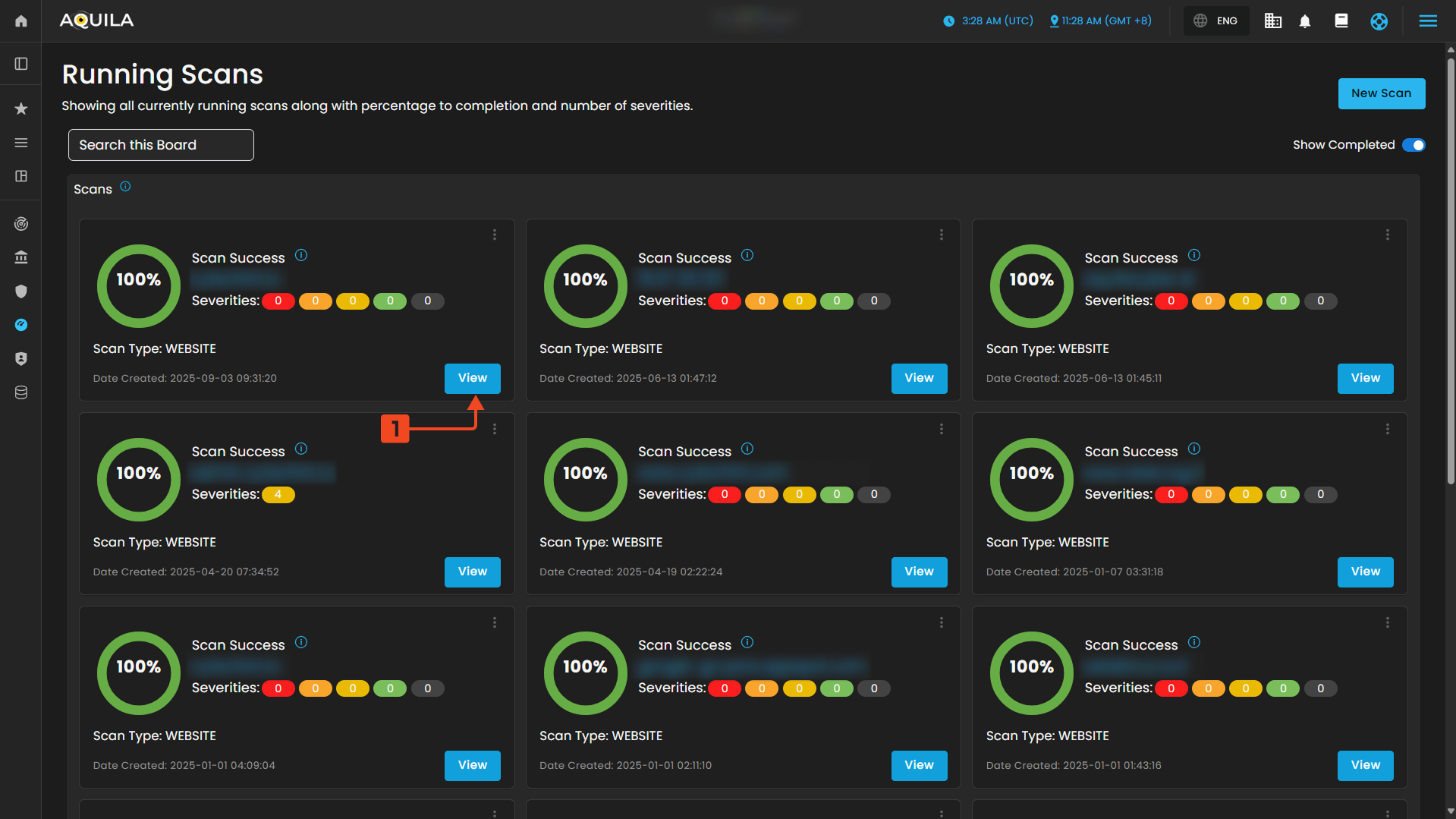1456x819 pixels.
Task: Open the favorites star icon
Action: [x=21, y=109]
